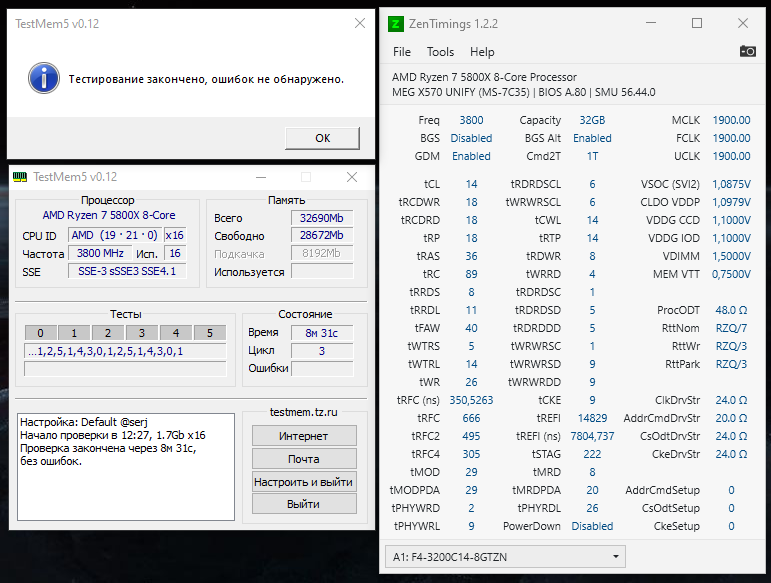
Task: Click the Capacity value 32GB
Action: pos(592,120)
